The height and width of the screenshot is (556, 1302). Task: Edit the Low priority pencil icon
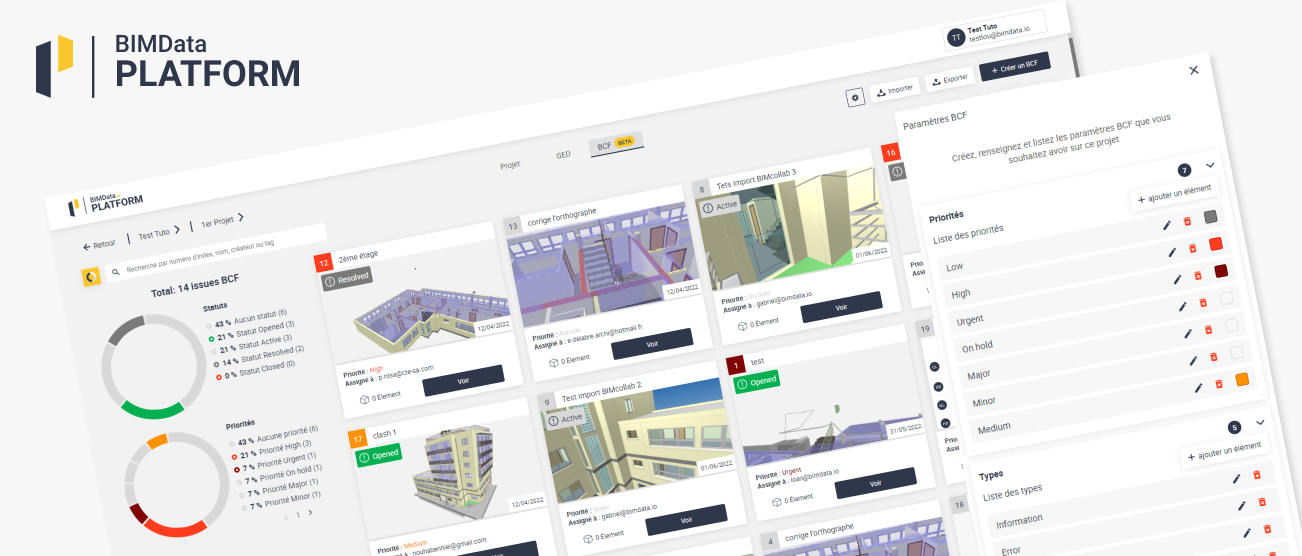[1166, 225]
